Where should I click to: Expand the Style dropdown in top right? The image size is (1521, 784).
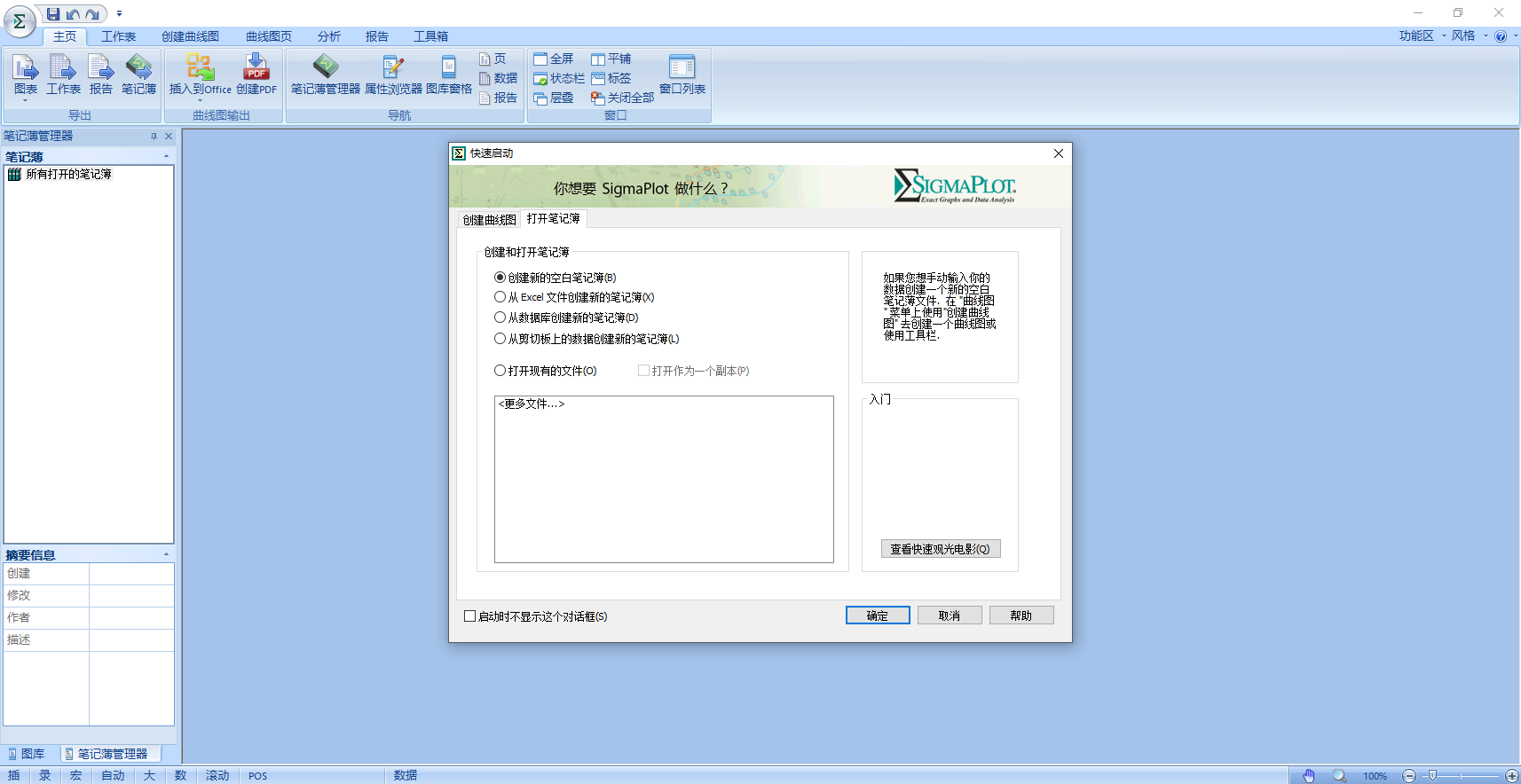(1468, 36)
